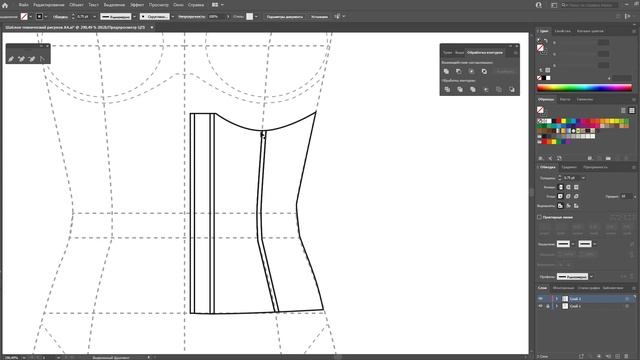Choose bevel join corner option
This screenshot has width=640, height=360.
tap(576, 196)
